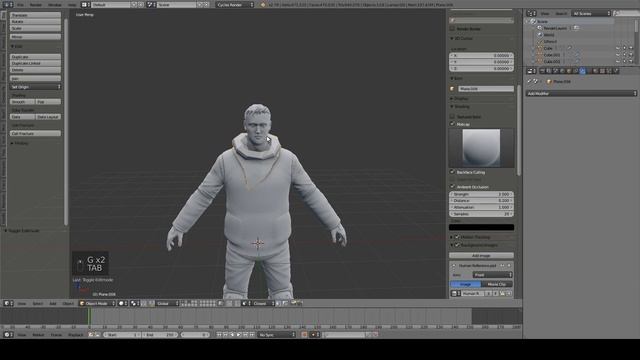Open the 3D view Select menu
Screen dimensions: 640x360
[38, 303]
